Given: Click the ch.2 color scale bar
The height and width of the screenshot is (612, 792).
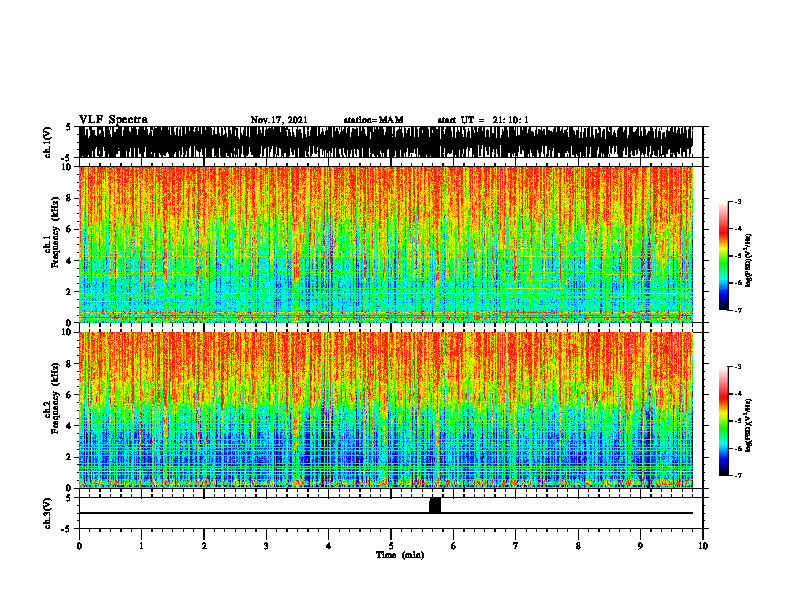Looking at the screenshot, I should coord(724,421).
